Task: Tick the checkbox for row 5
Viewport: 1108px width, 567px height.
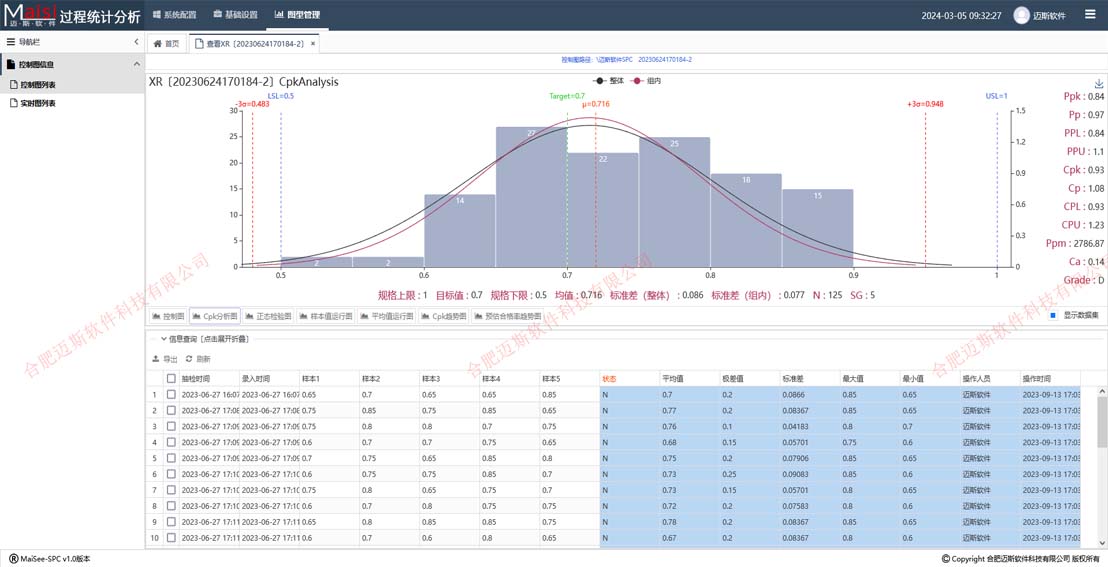Action: coord(171,458)
